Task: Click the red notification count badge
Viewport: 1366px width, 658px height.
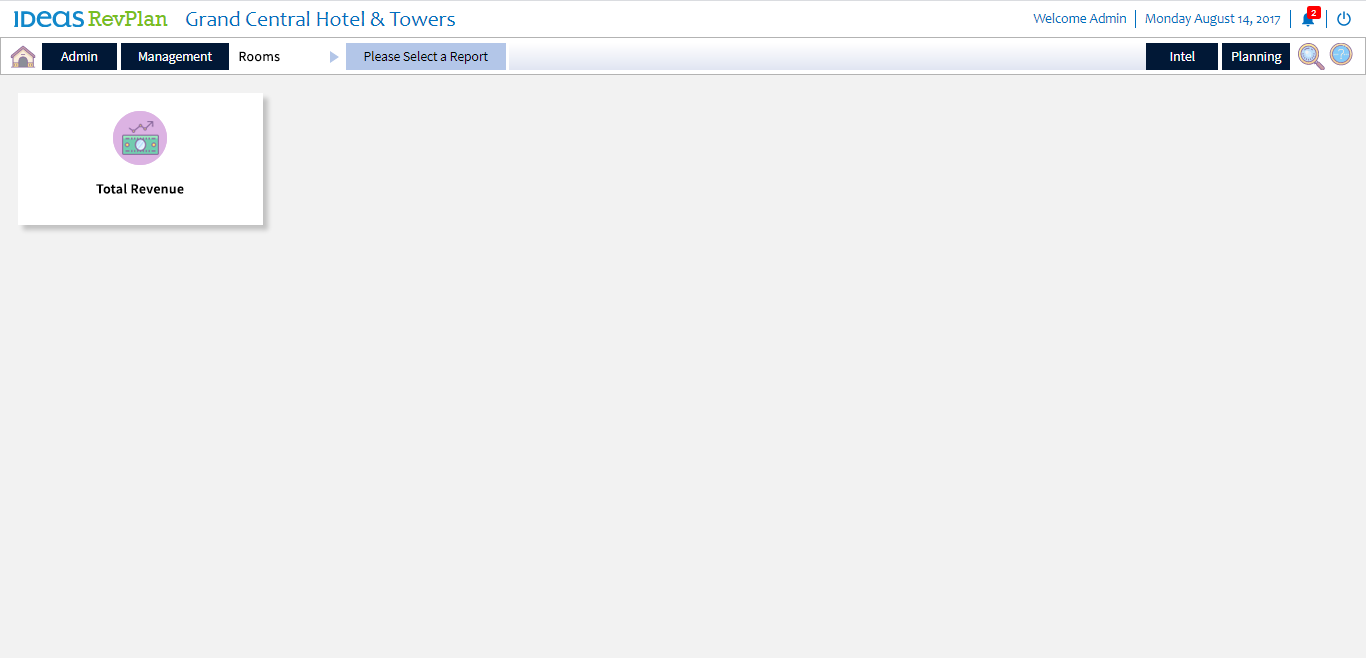Action: 1314,12
